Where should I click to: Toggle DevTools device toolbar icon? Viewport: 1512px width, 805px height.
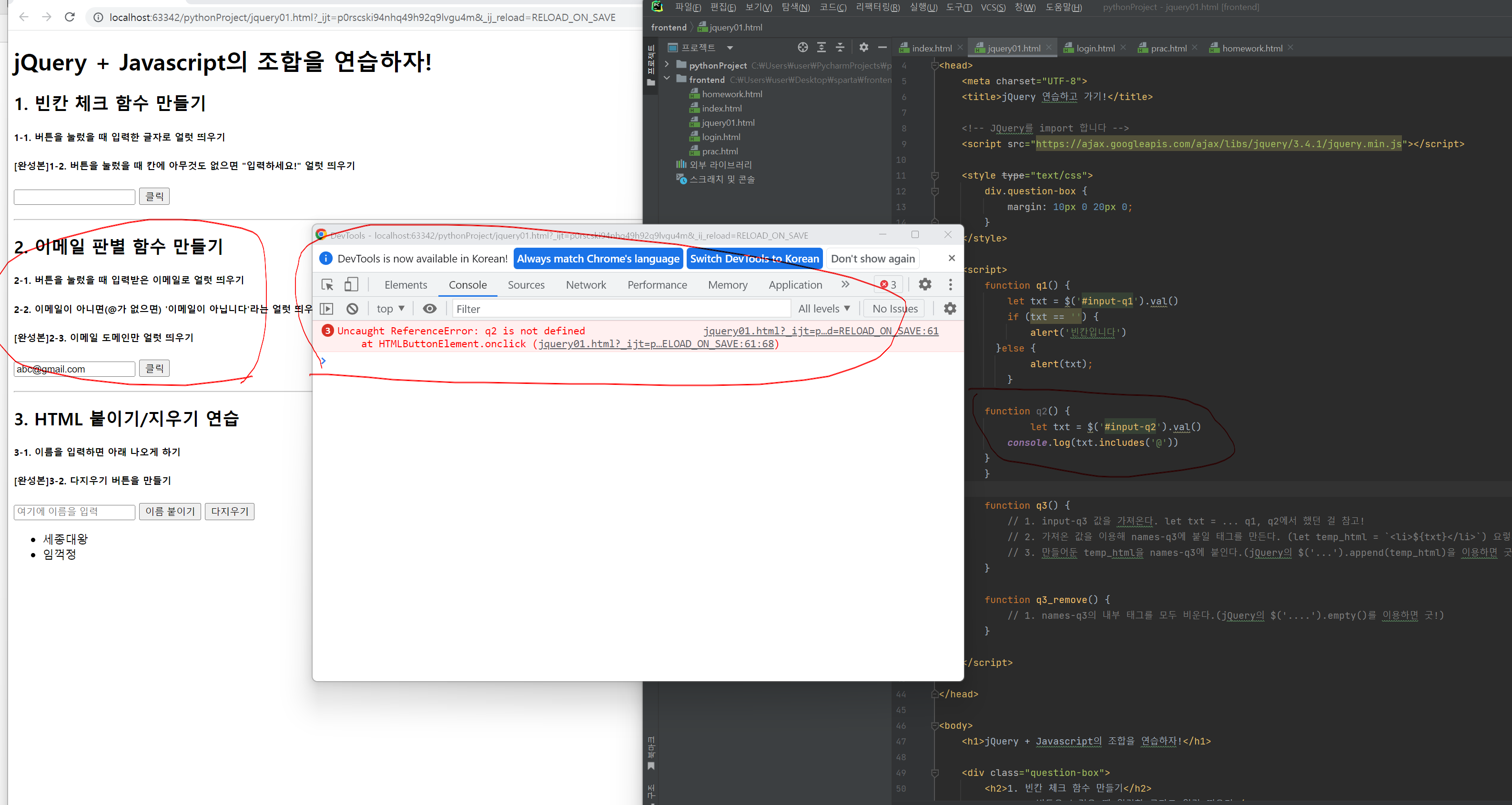point(351,284)
